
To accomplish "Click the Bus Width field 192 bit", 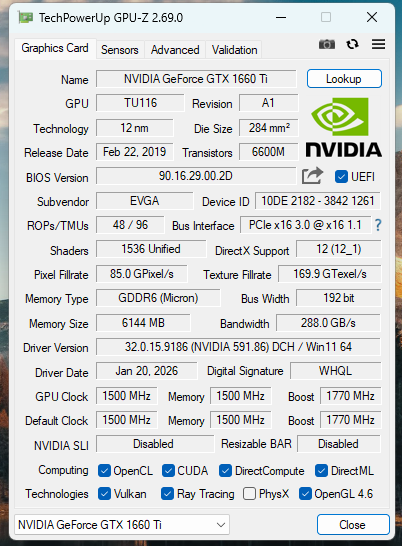I will tap(339, 298).
